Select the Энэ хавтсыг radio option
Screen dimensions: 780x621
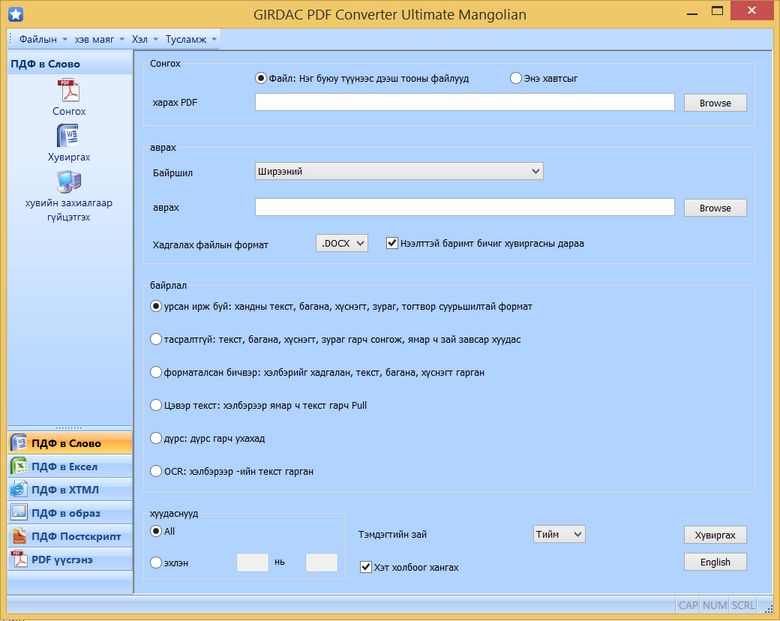[x=515, y=78]
